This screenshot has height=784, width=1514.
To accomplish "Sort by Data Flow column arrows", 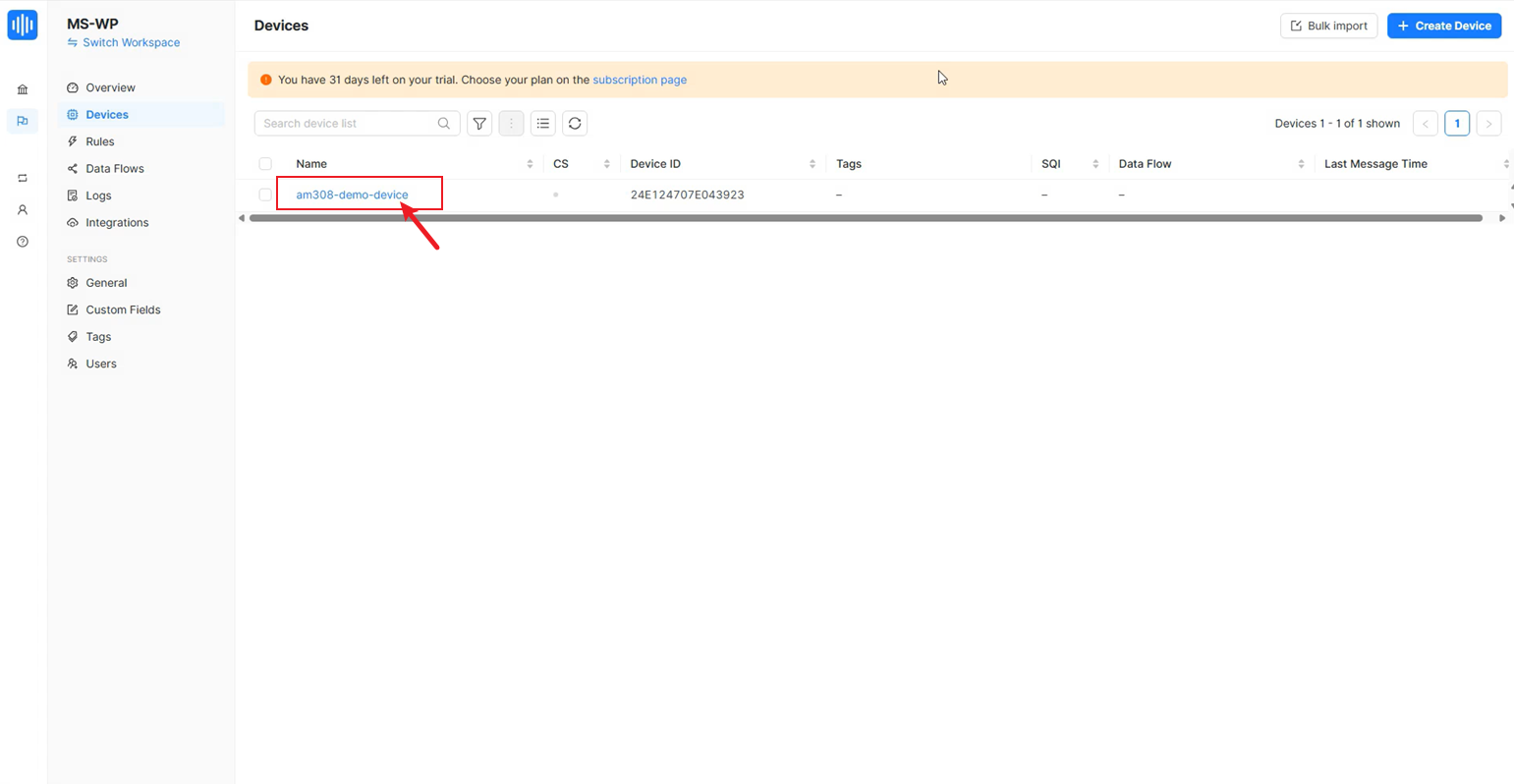I will [1301, 164].
